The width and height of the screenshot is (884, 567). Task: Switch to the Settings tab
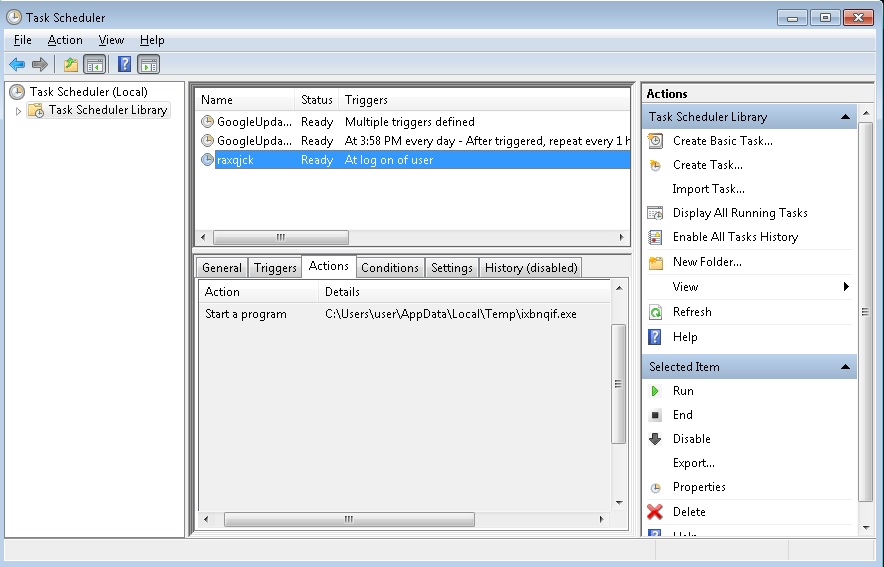[x=452, y=268]
